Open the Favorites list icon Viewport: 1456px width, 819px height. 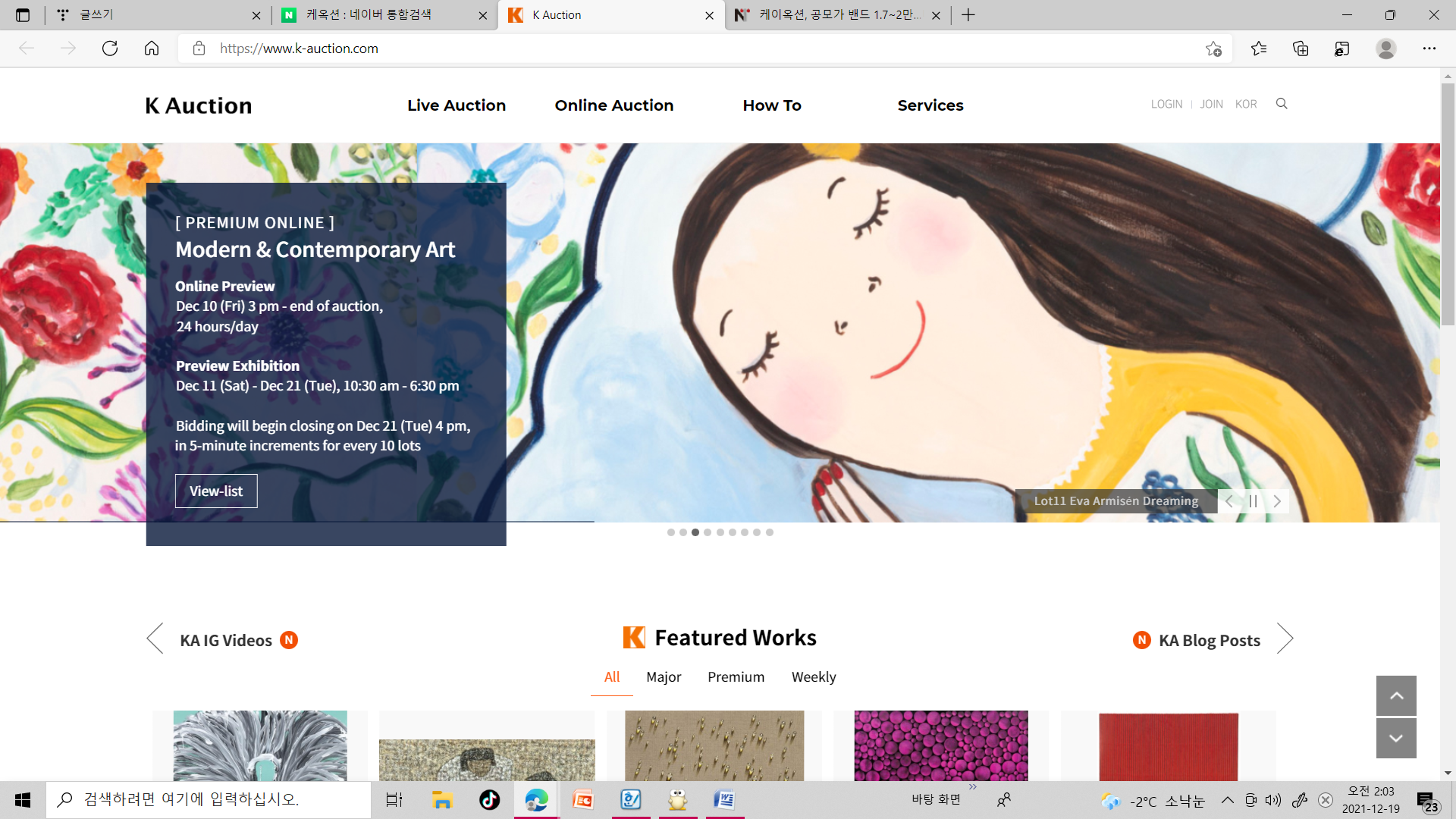click(x=1259, y=49)
